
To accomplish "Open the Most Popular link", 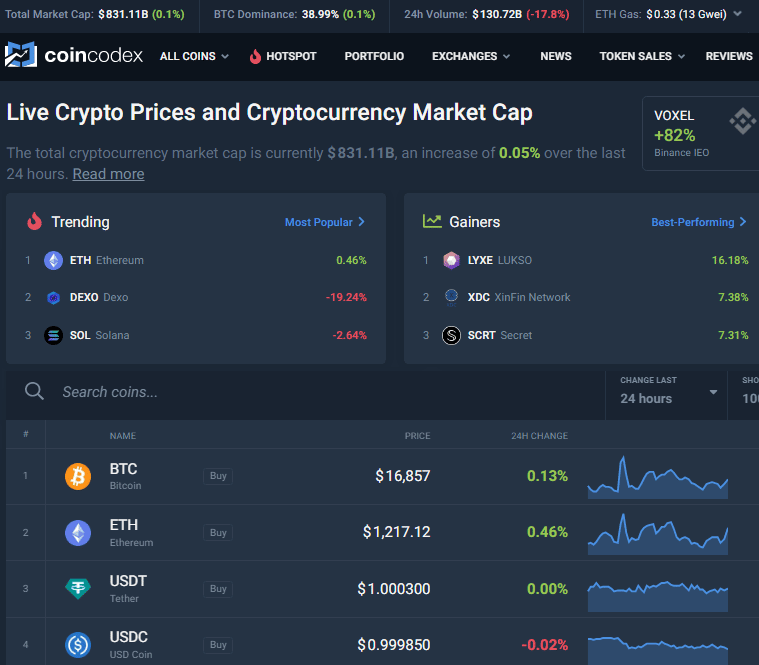I will [325, 222].
